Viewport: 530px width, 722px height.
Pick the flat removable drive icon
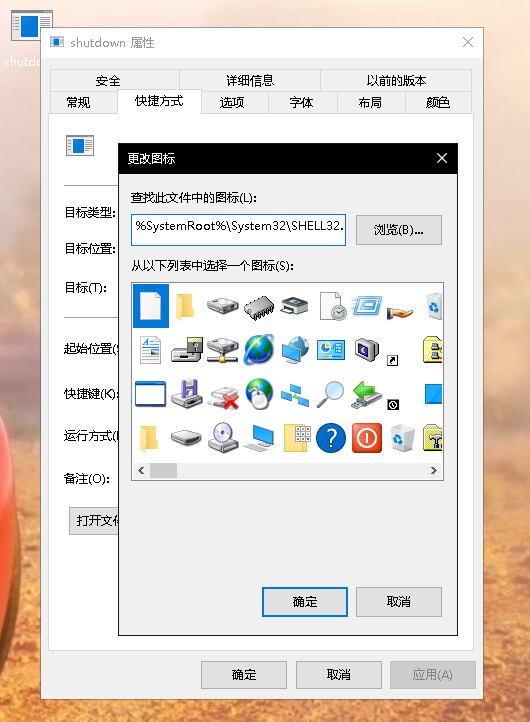pos(186,437)
